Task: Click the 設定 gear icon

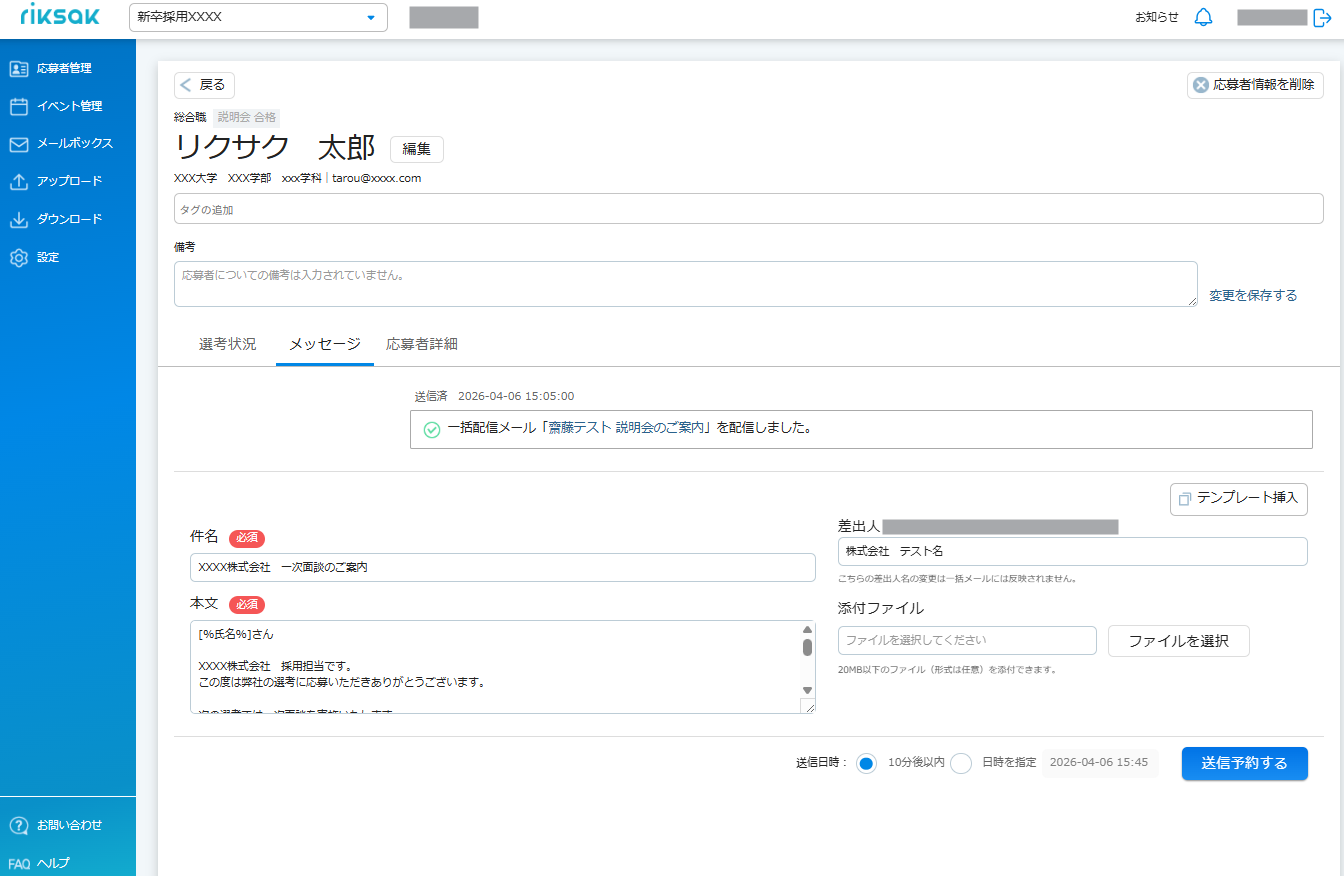Action: 18,258
